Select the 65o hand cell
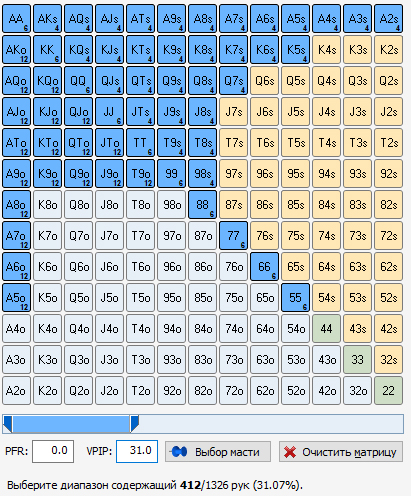 264,298
